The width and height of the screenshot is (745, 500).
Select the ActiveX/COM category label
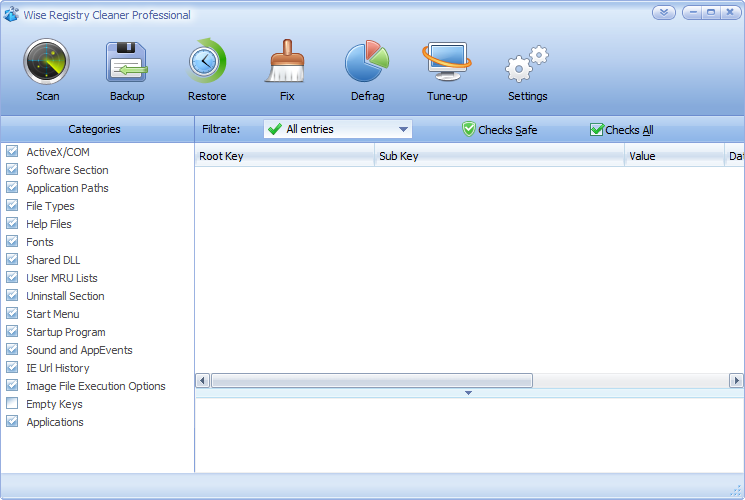point(58,152)
